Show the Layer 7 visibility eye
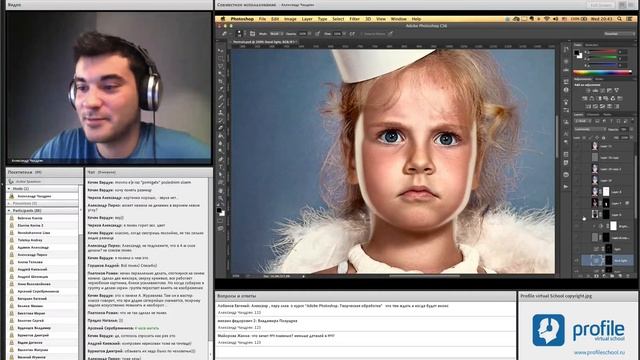Viewport: 640px width, 360px height. (x=576, y=203)
